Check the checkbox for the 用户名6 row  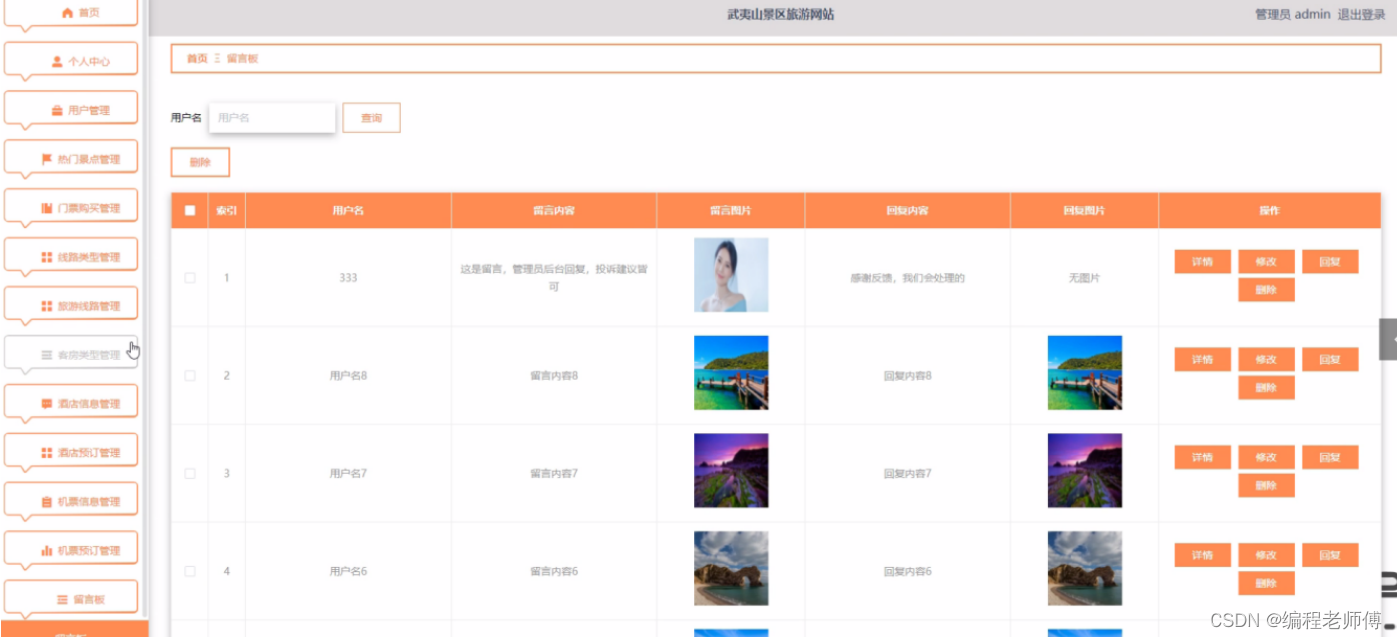coord(190,572)
